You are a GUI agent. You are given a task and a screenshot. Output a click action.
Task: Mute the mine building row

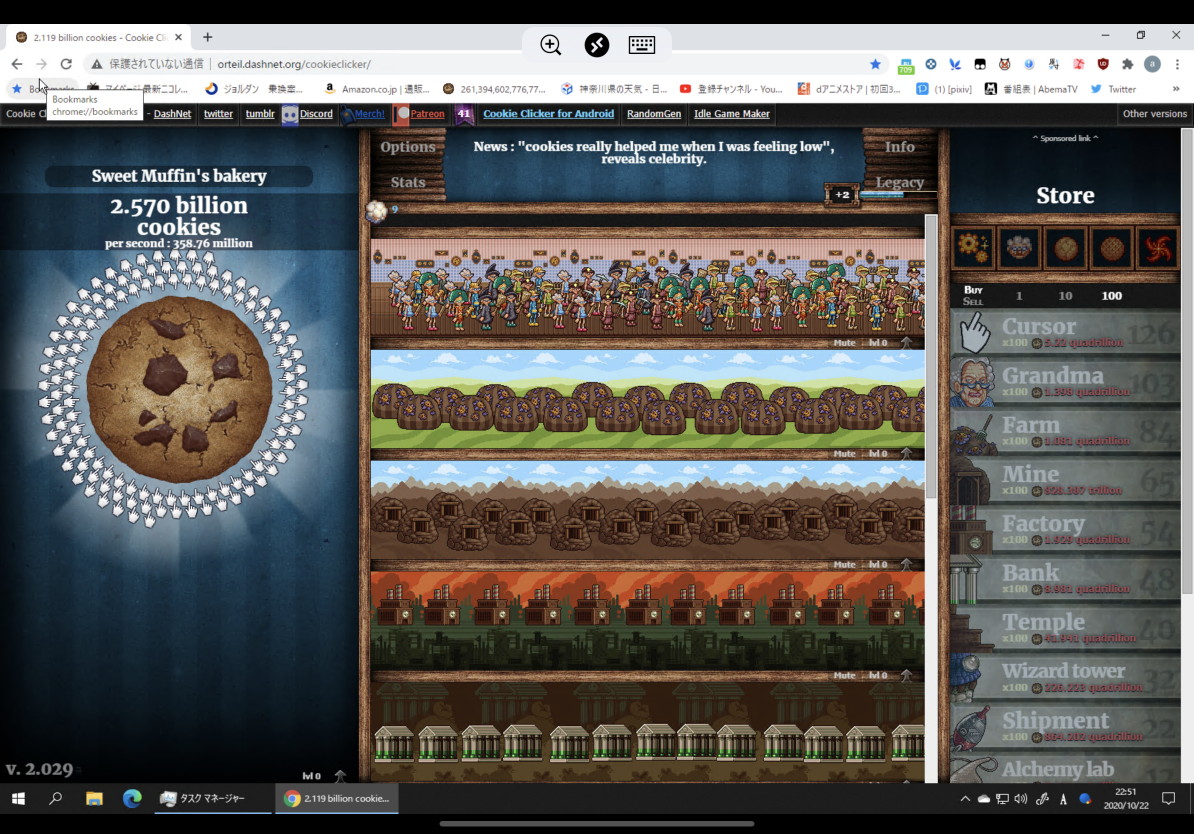click(x=844, y=564)
